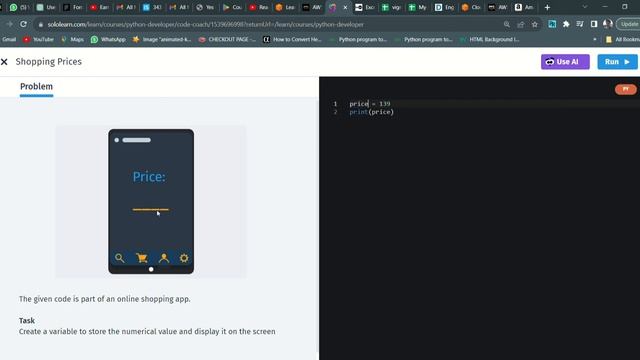Screen dimensions: 640x360
Task: Toggle the browser side panel
Action: [x=593, y=24]
